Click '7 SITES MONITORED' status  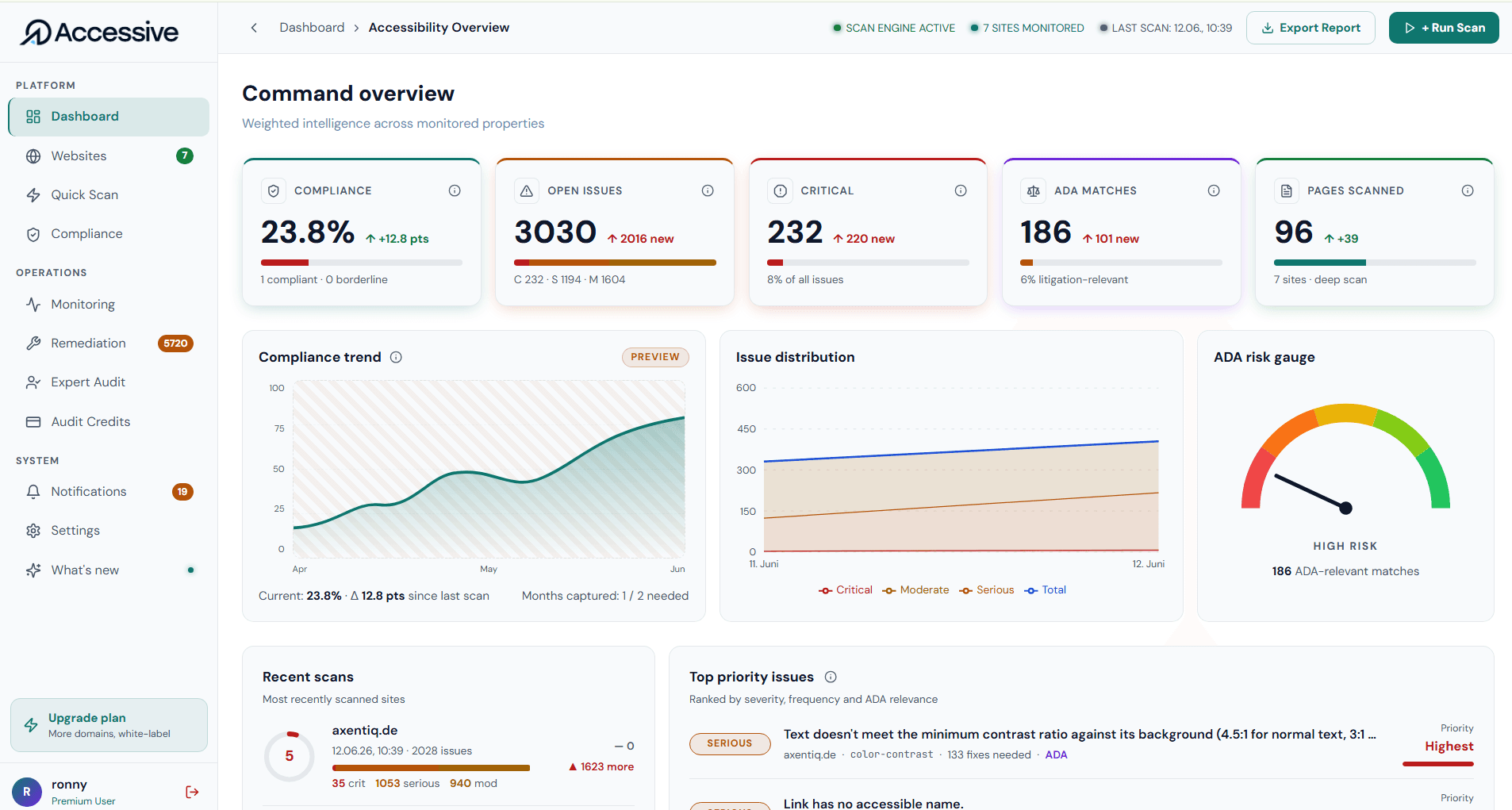(1027, 28)
